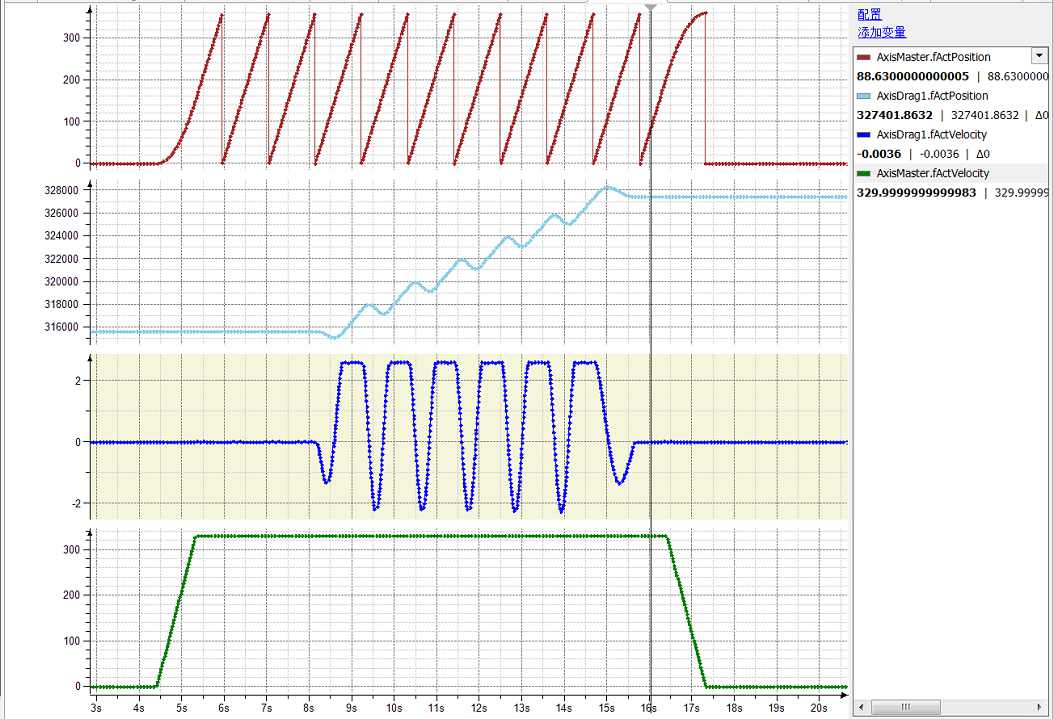Select the AxisMaster.fActPosition variable entry
Viewport: 1053px width, 719px height.
coord(933,57)
